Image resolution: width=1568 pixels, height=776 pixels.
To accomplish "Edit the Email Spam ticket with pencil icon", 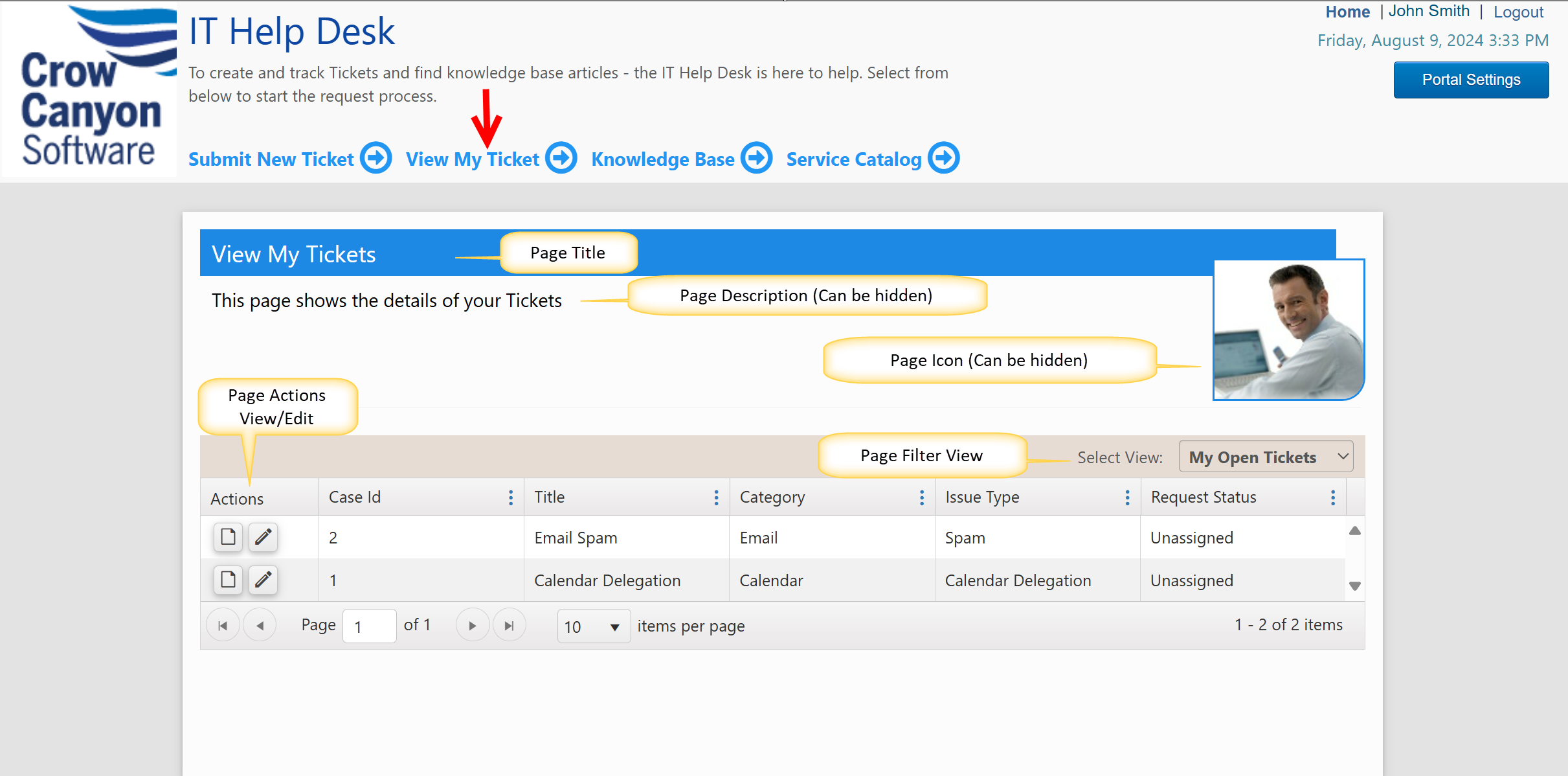I will (263, 537).
